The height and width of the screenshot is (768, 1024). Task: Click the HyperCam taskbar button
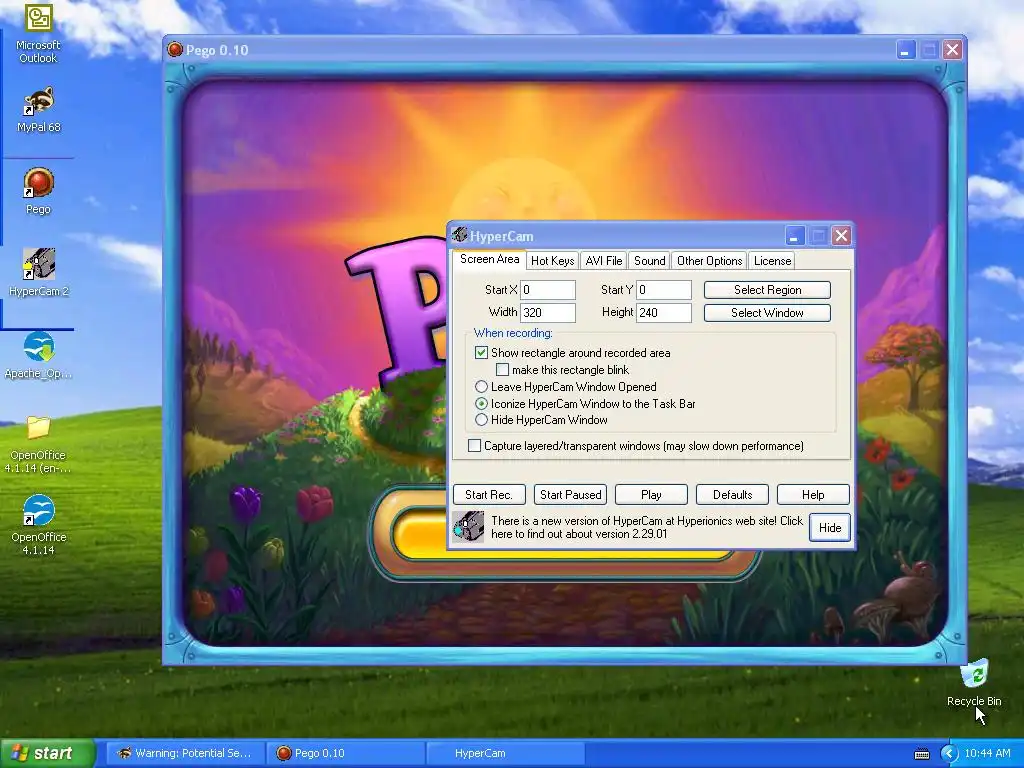(x=505, y=753)
